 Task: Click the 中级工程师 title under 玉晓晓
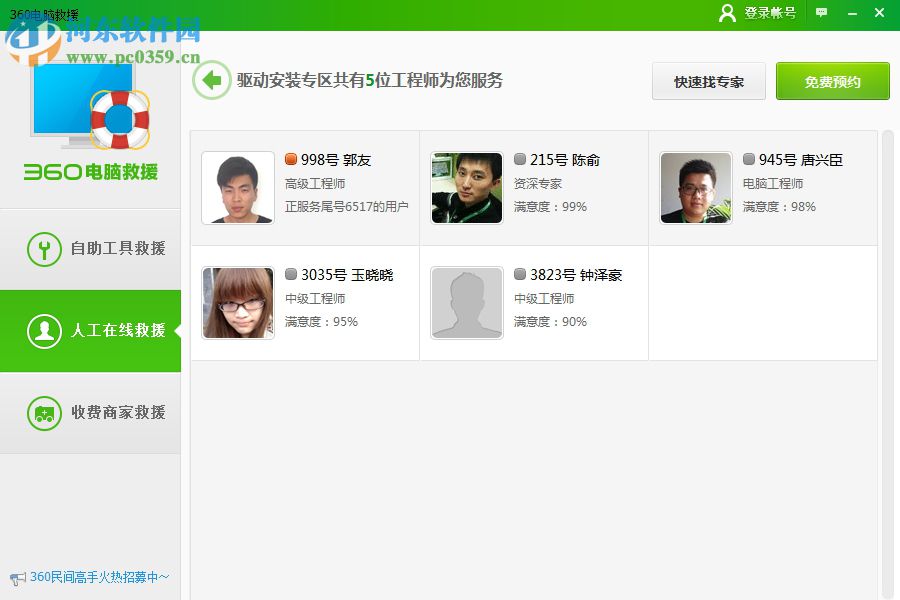315,299
